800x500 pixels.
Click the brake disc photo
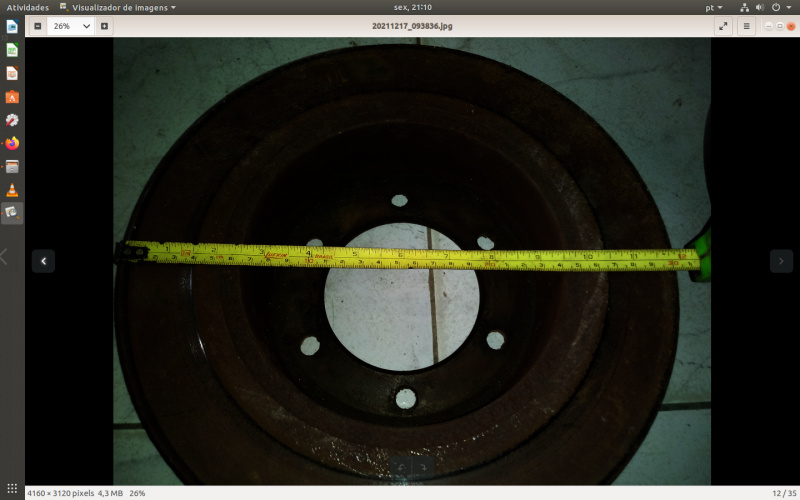tap(412, 261)
